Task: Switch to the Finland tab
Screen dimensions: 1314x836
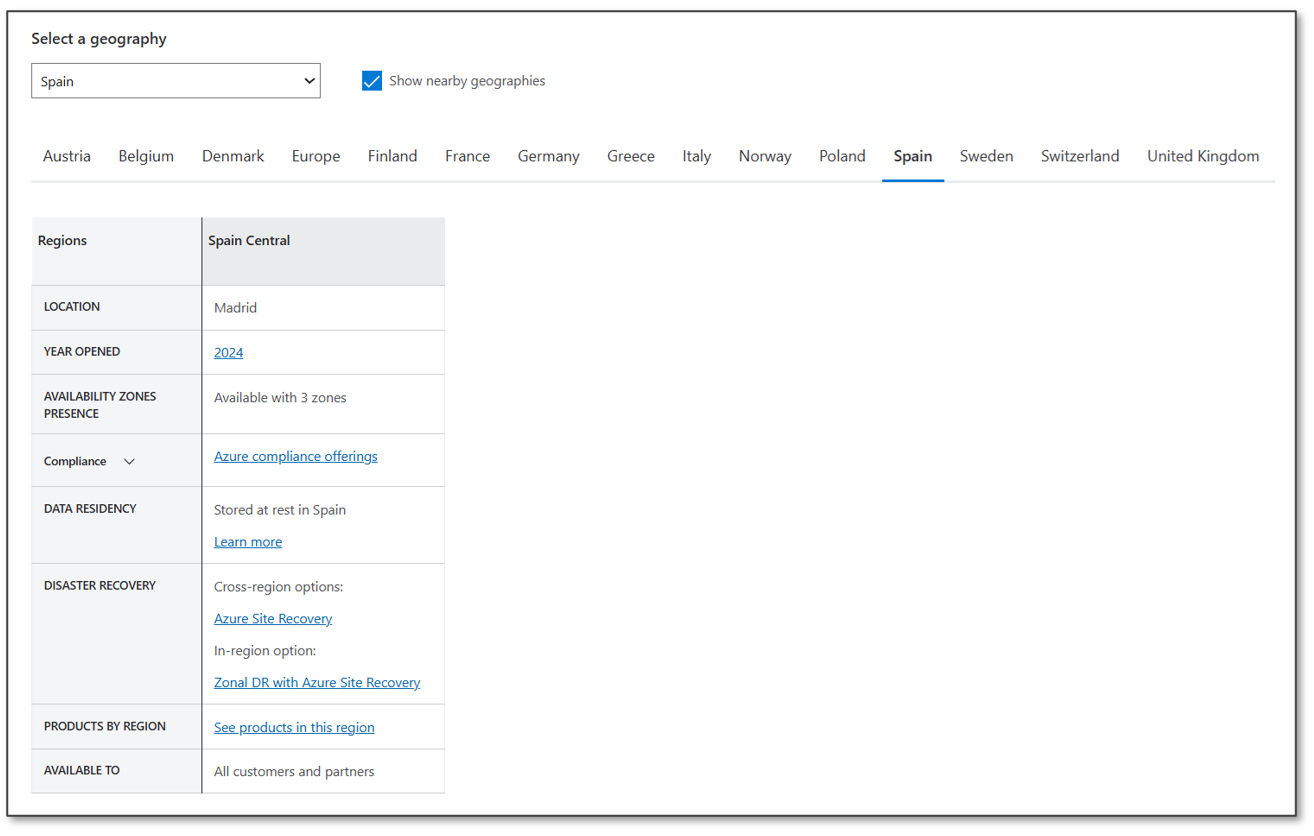Action: (x=392, y=156)
